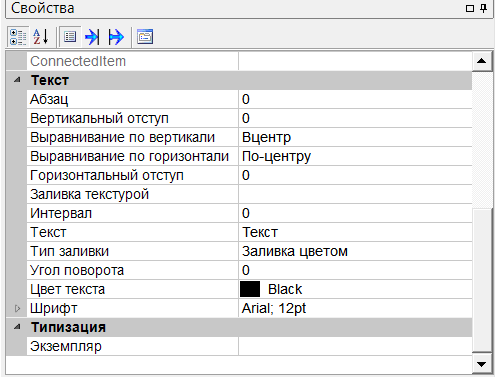Screen dimensions: 496x377
Task: Select the ConnectedItem property row
Action: [x=249, y=61]
